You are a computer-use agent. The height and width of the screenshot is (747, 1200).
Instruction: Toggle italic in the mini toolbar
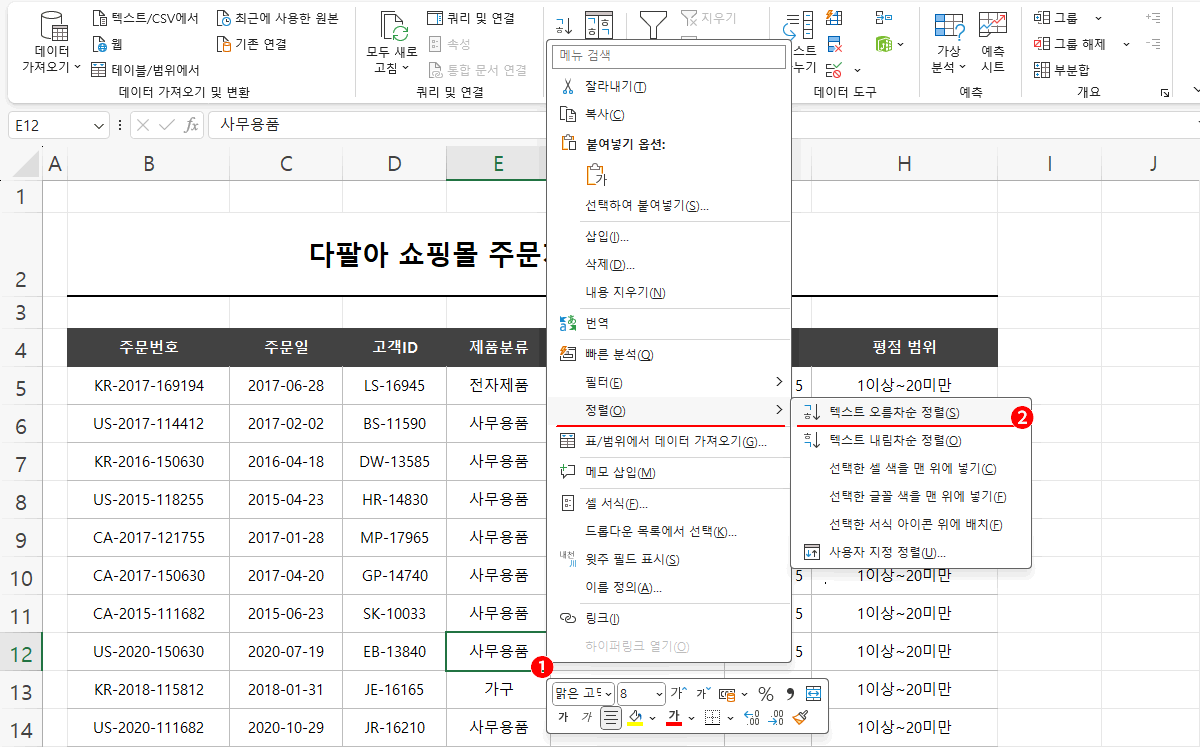[587, 717]
